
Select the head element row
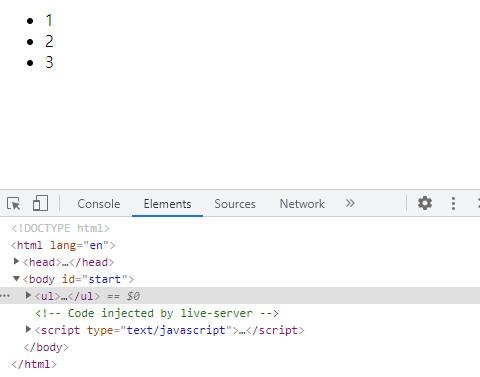click(x=68, y=262)
